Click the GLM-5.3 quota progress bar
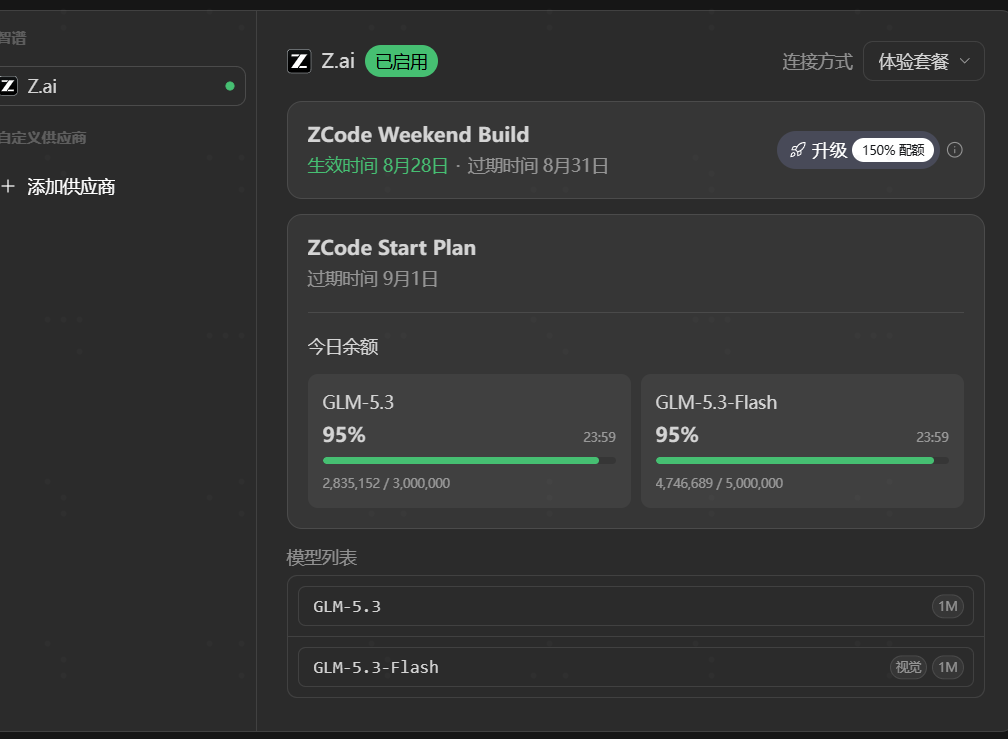The image size is (1008, 739). point(469,461)
